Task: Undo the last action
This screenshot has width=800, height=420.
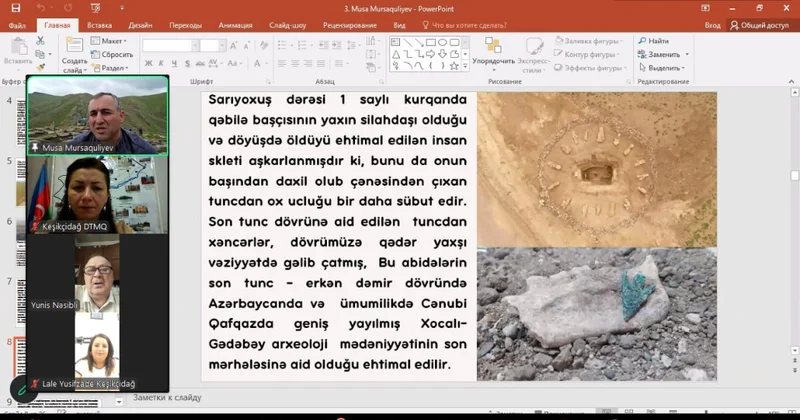Action: click(x=41, y=8)
